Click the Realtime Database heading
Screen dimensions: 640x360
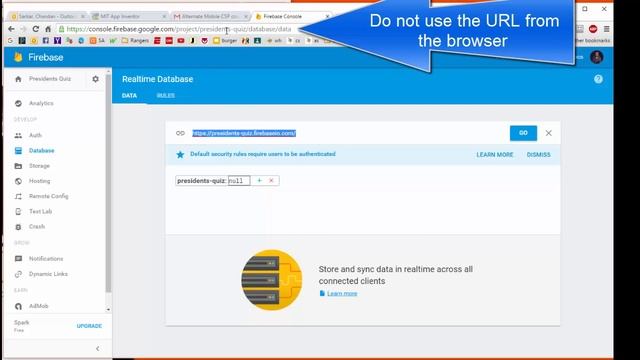(x=158, y=79)
